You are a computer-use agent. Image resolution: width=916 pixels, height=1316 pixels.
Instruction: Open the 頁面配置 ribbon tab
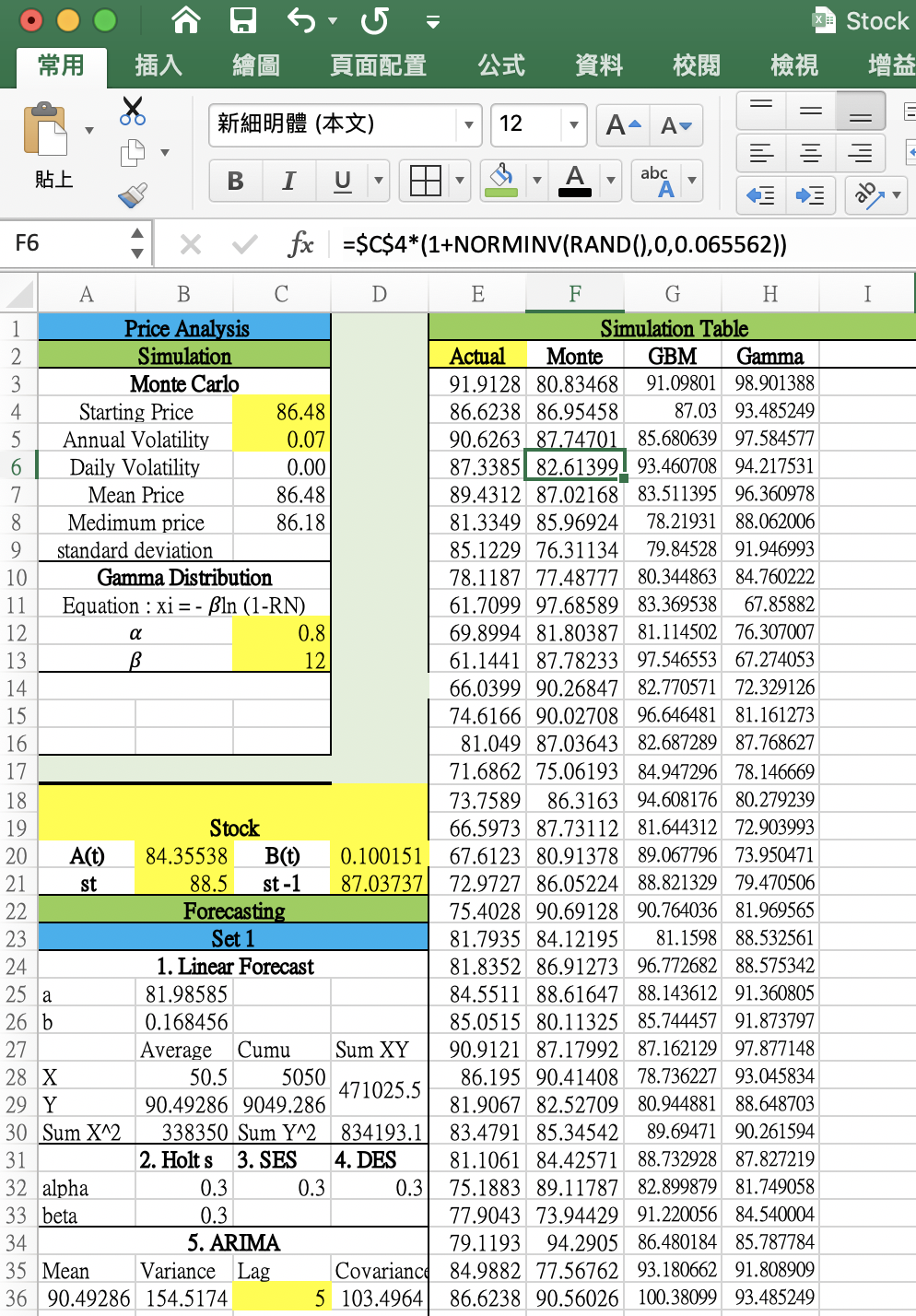(378, 65)
